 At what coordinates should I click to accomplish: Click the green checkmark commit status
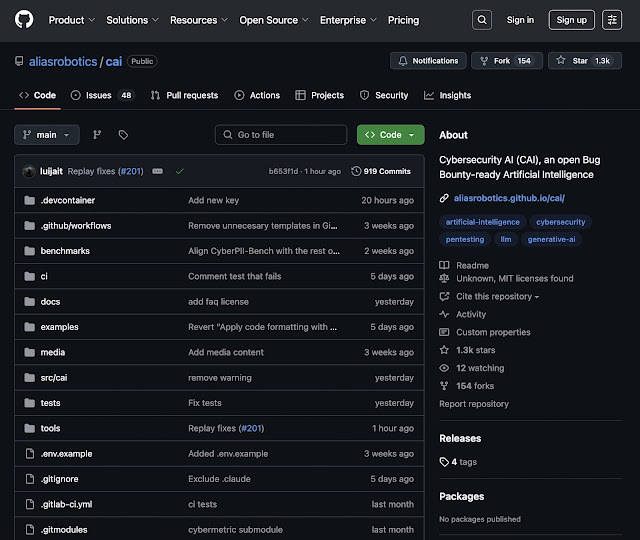point(180,171)
